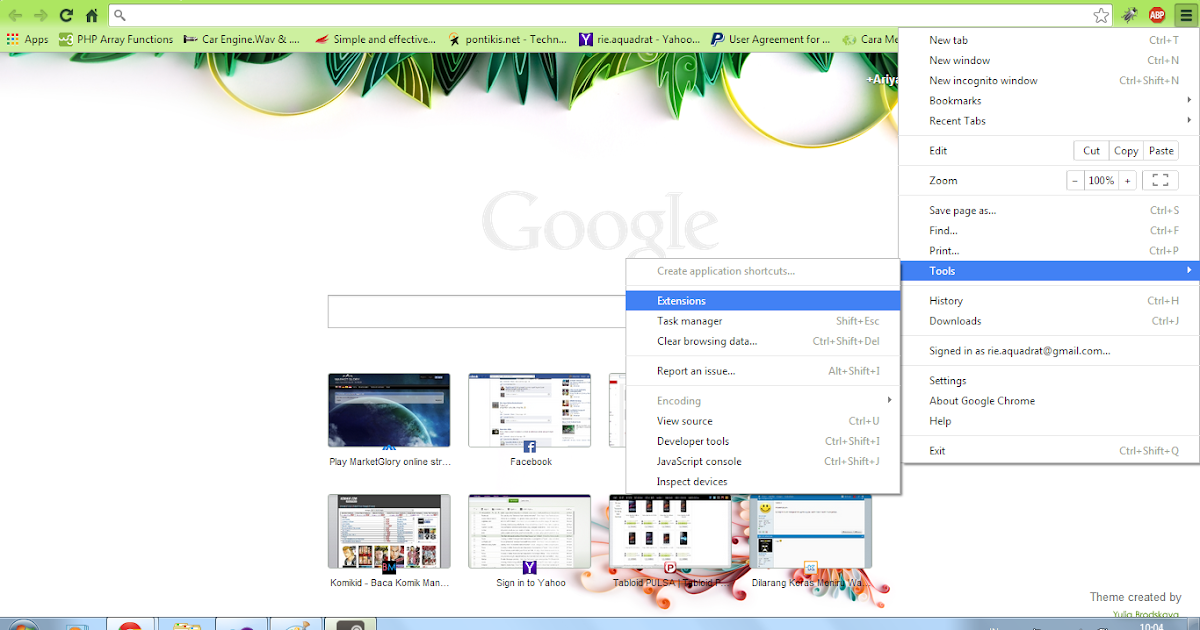The width and height of the screenshot is (1200, 630).
Task: Expand the Recent Tabs submenu
Action: pyautogui.click(x=1048, y=121)
